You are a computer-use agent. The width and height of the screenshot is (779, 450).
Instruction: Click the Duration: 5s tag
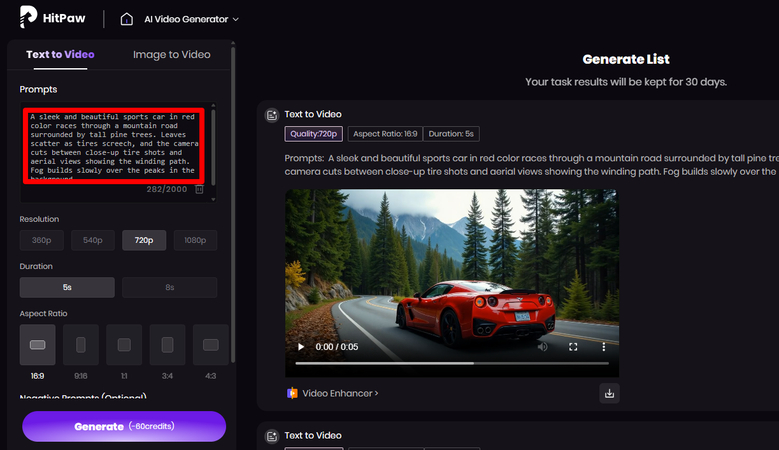click(x=451, y=134)
